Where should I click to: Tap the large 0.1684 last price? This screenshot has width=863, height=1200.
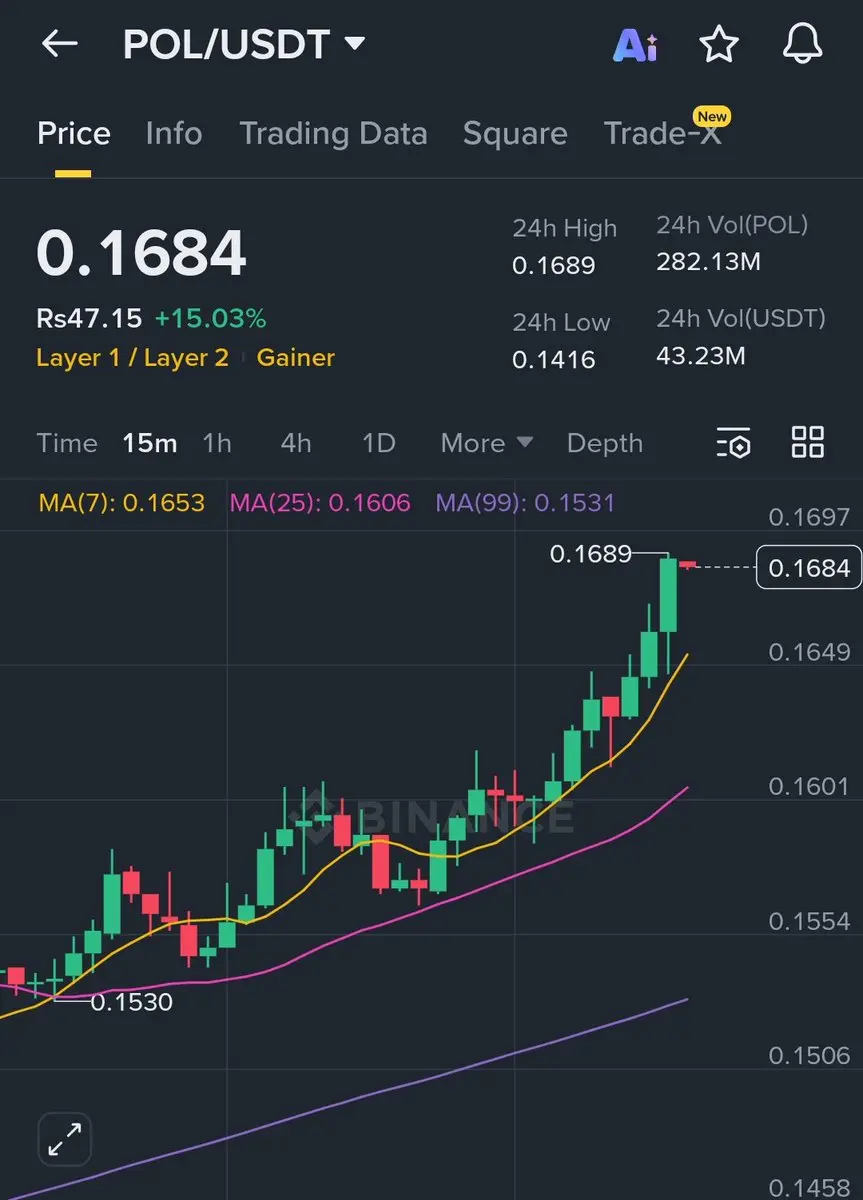141,254
